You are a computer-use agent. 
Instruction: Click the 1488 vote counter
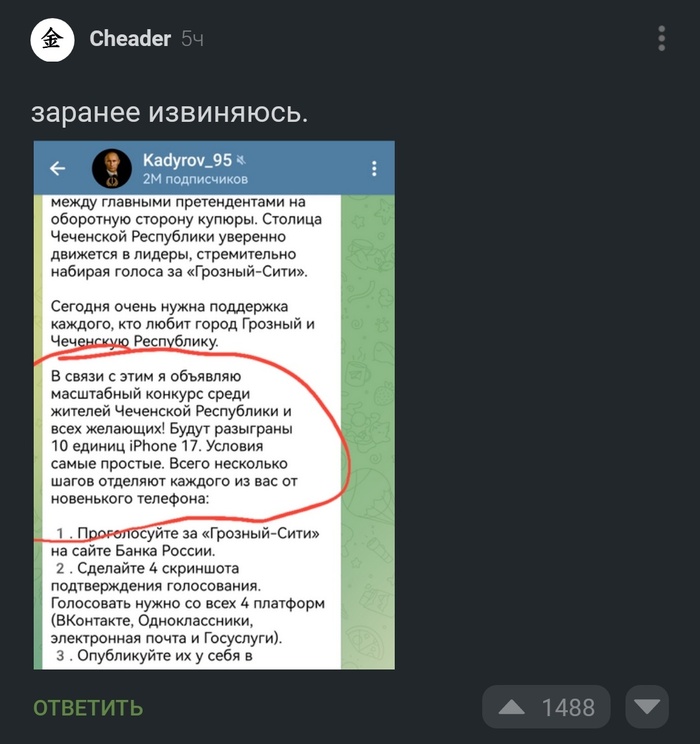tap(569, 708)
